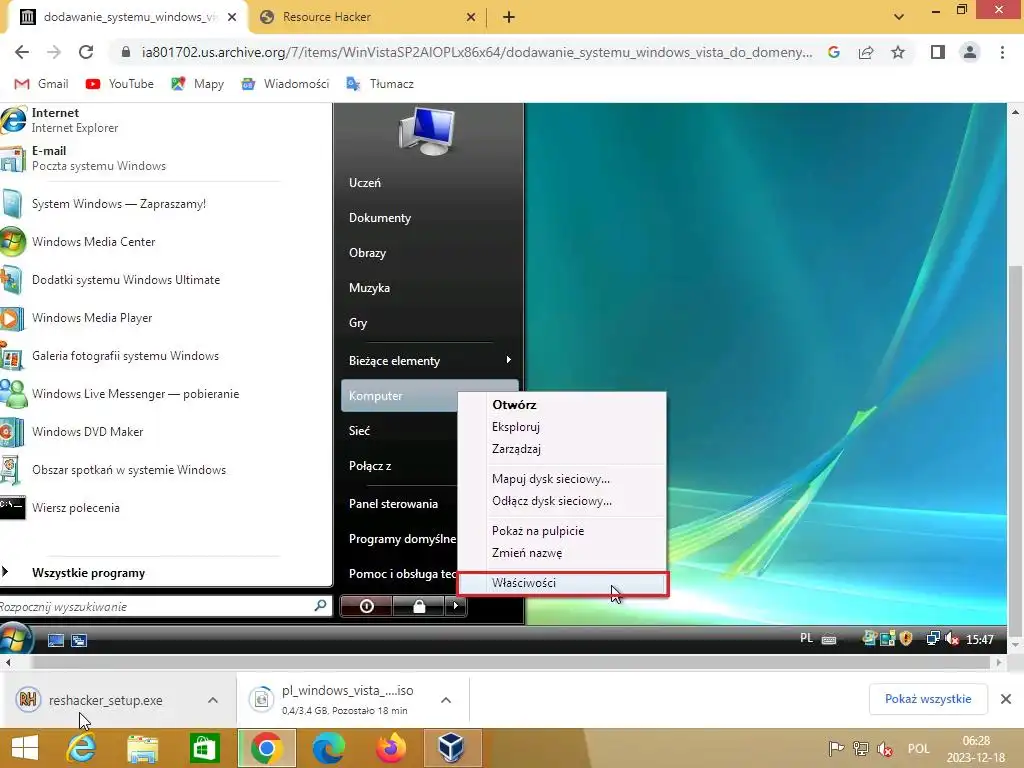The width and height of the screenshot is (1024, 768).
Task: Open Chrome on Windows taskbar
Action: (x=266, y=748)
